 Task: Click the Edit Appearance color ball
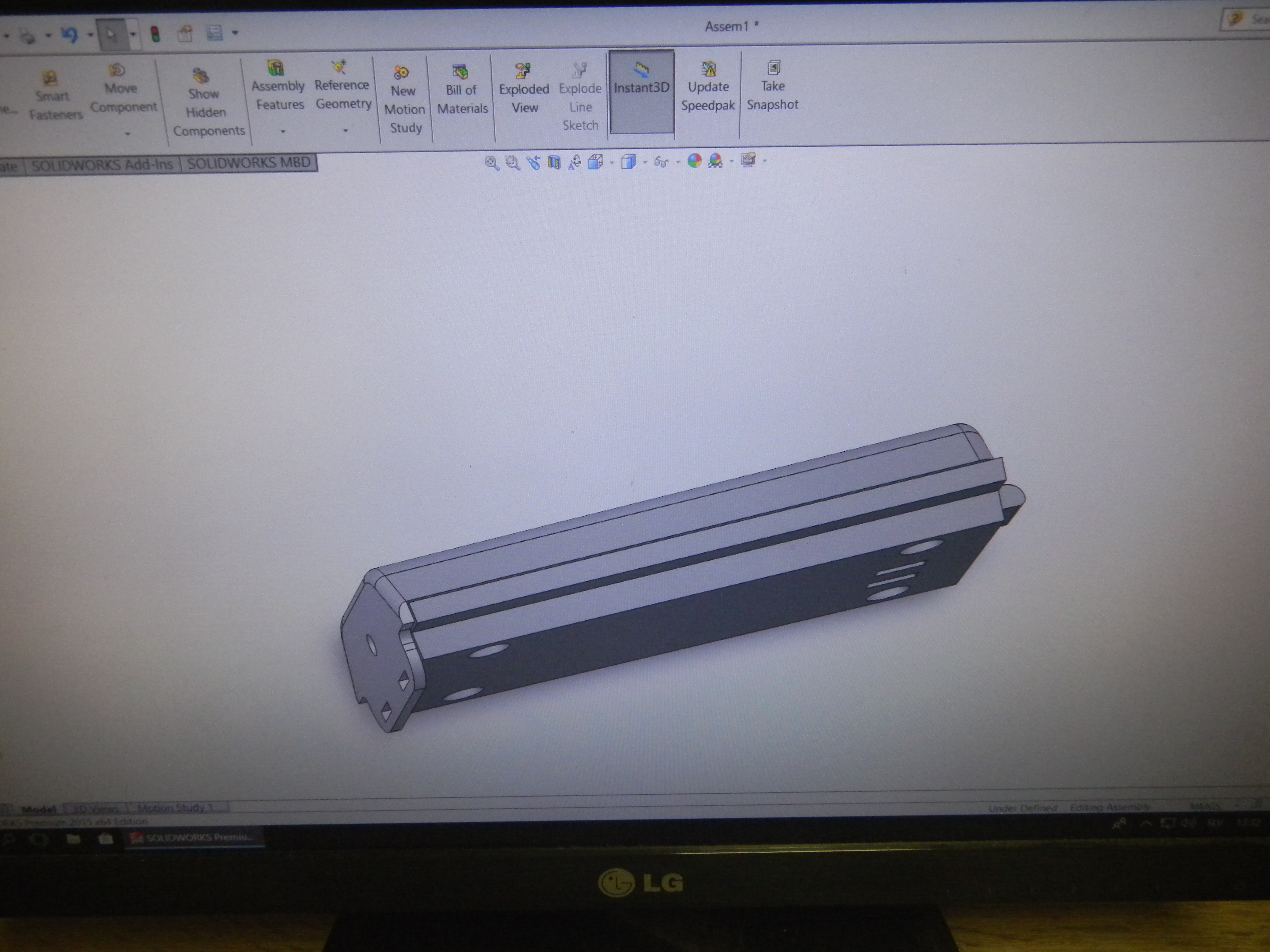click(695, 161)
